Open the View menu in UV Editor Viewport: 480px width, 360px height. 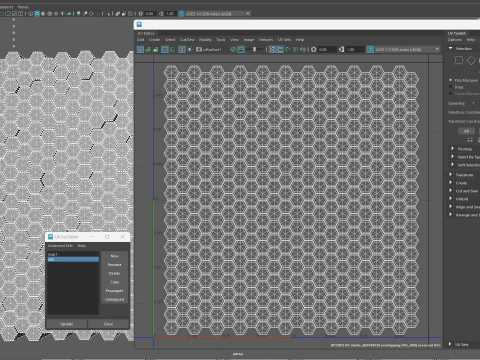(234, 40)
